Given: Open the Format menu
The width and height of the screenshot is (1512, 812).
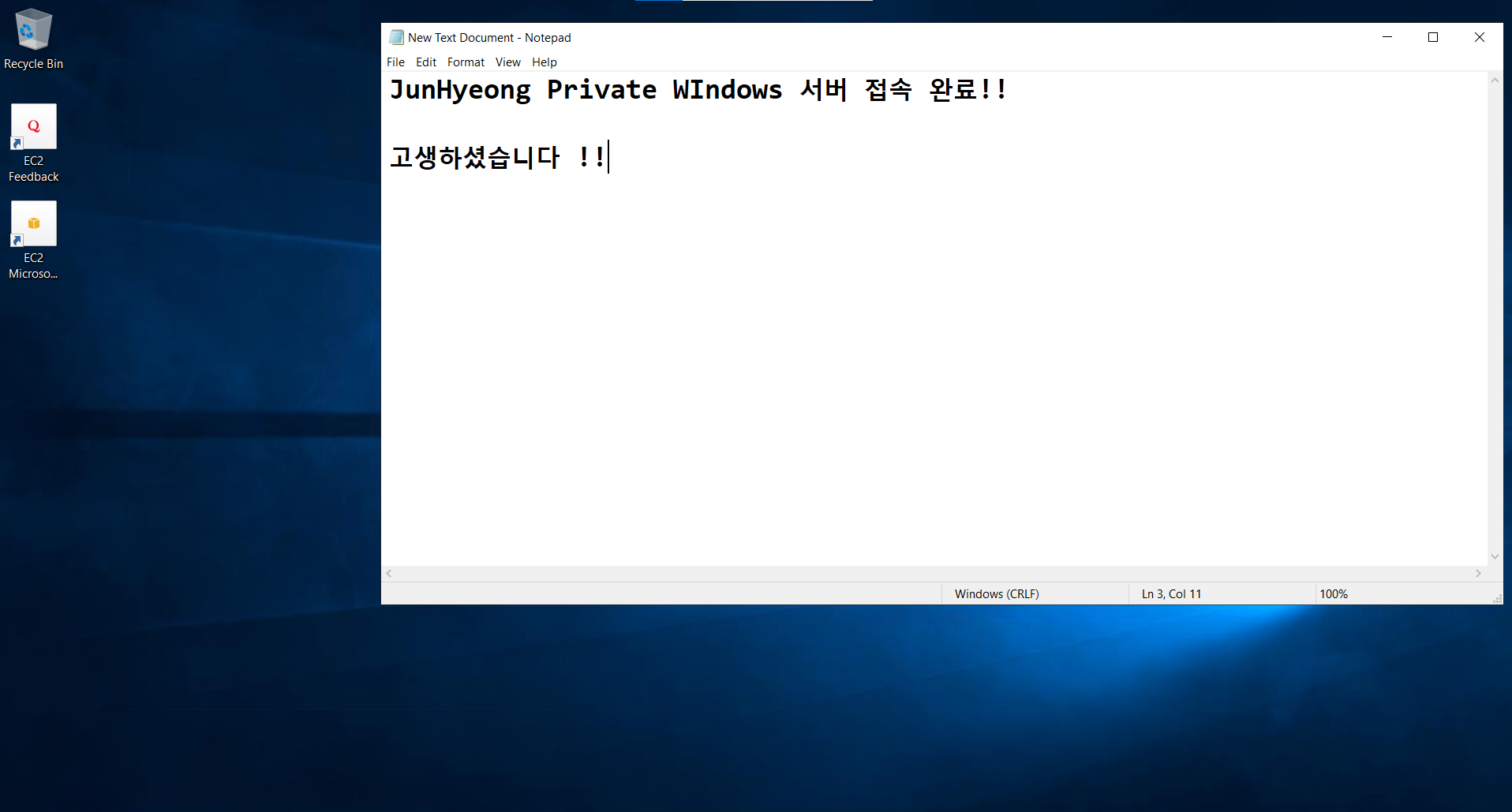Looking at the screenshot, I should 466,62.
